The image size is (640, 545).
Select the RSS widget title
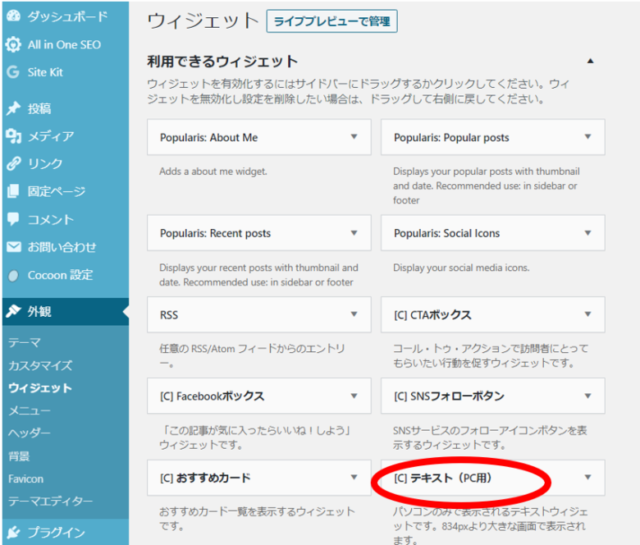click(169, 315)
